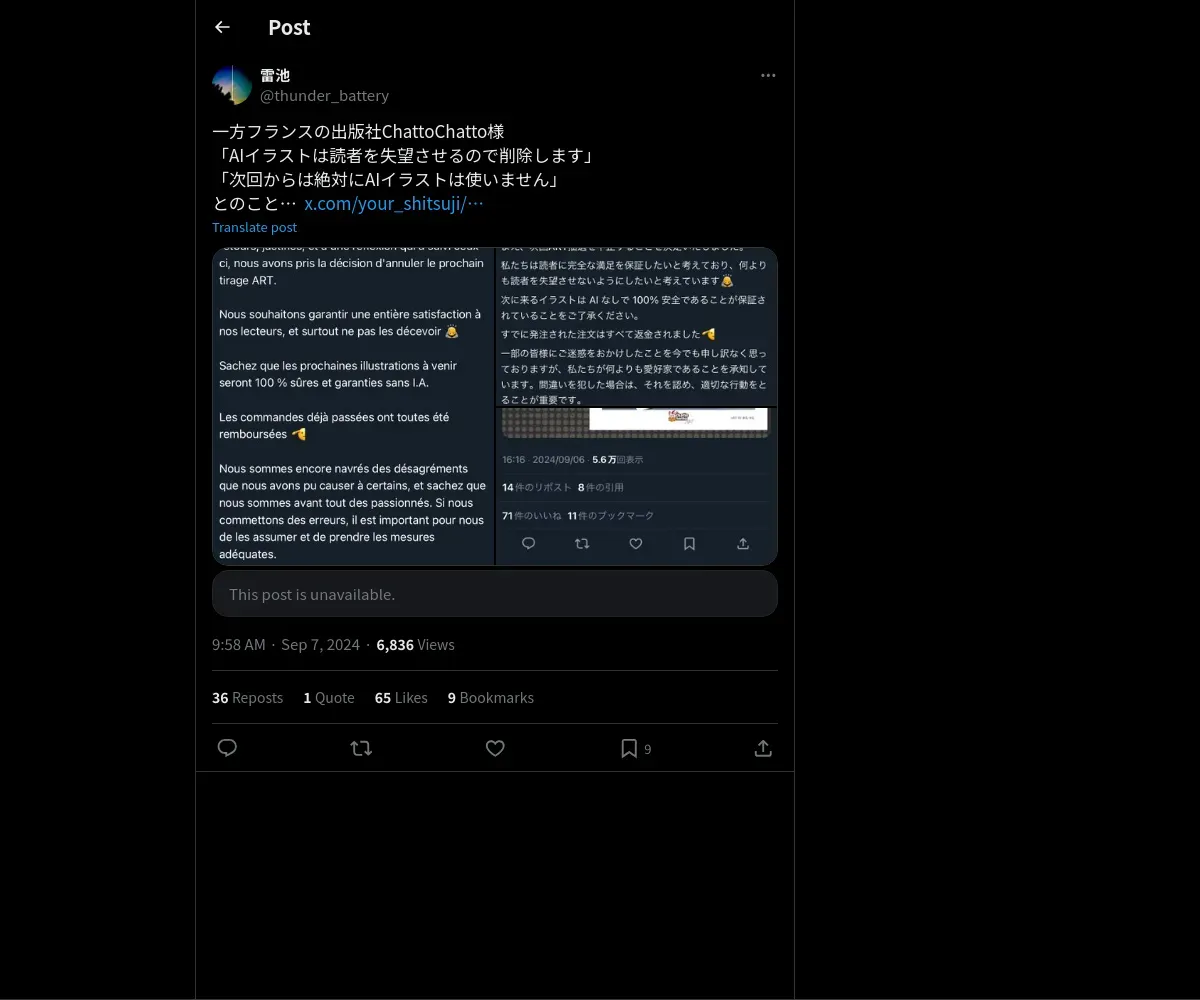Click the reply speech bubble icon
The height and width of the screenshot is (1000, 1200).
pyautogui.click(x=227, y=748)
